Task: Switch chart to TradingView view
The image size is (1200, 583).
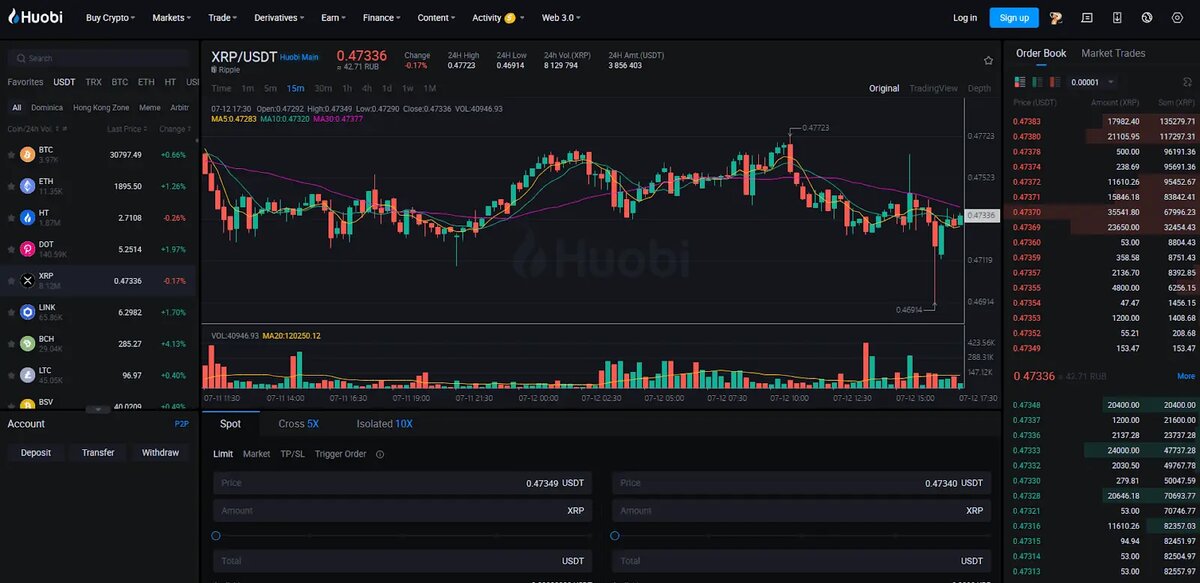Action: tap(933, 88)
